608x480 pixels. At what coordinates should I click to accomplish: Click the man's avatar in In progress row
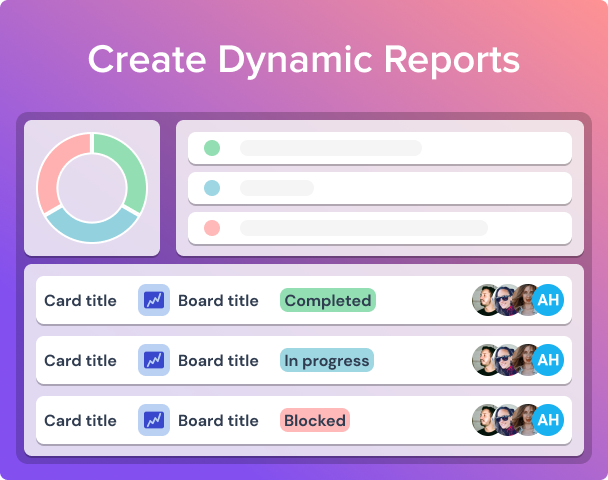coord(483,360)
